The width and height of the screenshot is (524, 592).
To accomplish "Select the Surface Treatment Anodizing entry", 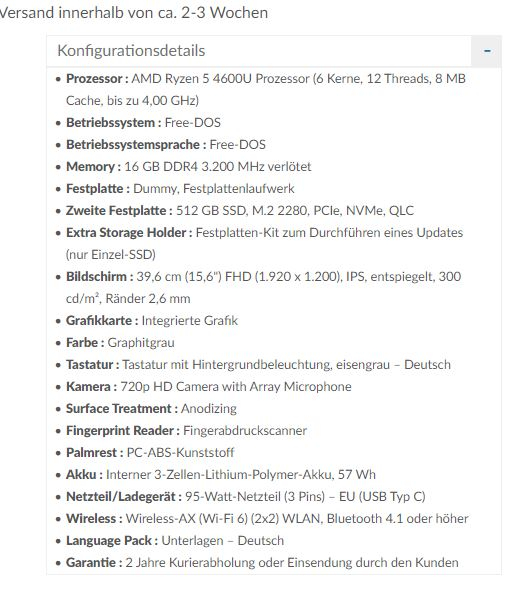I will coord(151,409).
